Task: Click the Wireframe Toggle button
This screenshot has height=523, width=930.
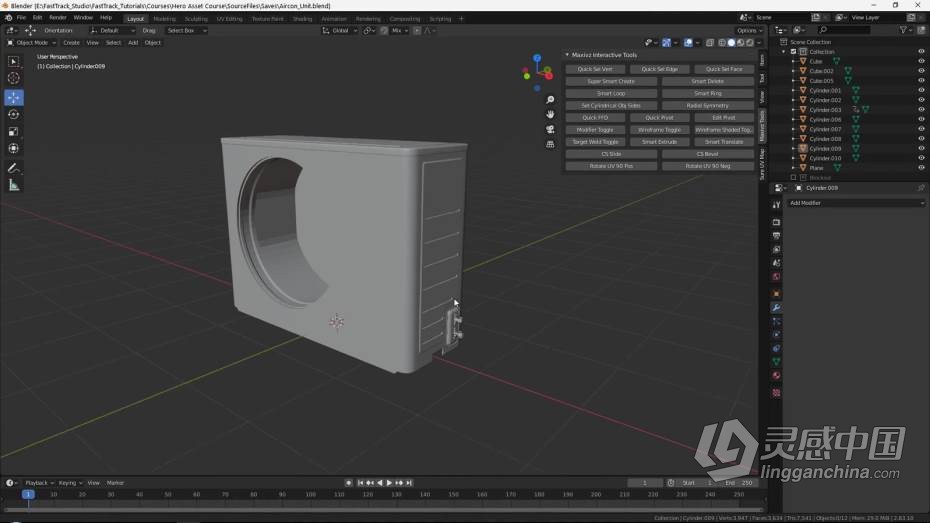Action: click(x=659, y=130)
